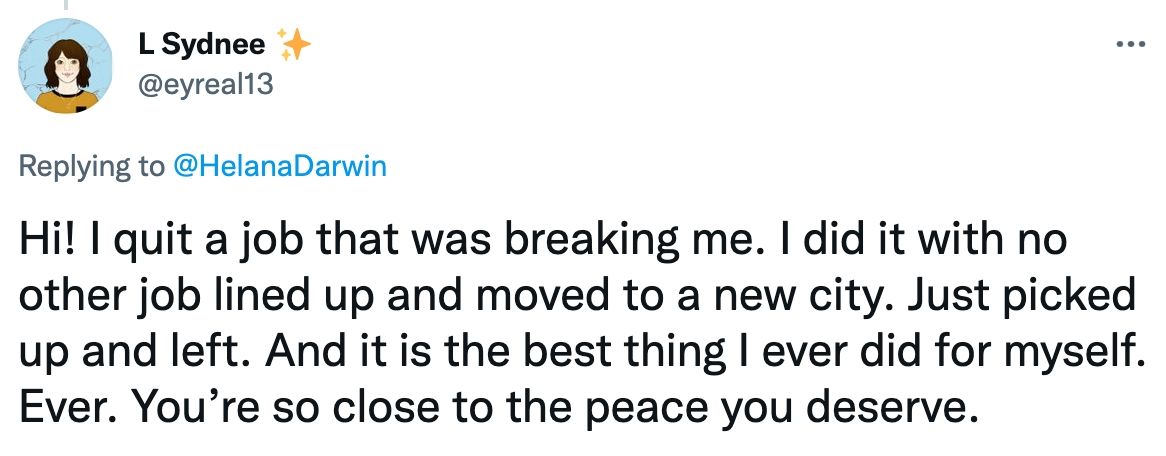Screen dimensions: 1166x456
Task: Click the sparkle emoji beside the name
Action: (x=294, y=43)
